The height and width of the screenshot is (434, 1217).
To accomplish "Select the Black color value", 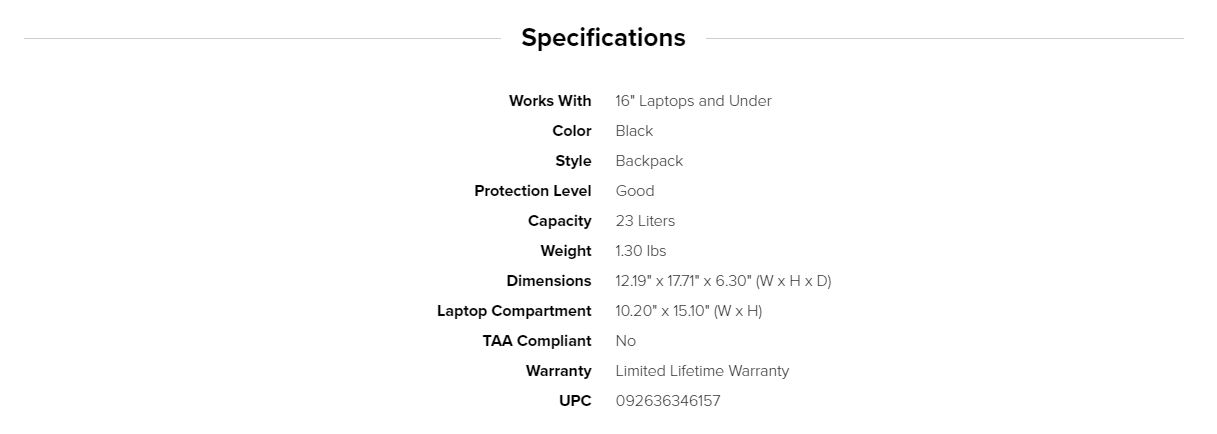I will 634,131.
